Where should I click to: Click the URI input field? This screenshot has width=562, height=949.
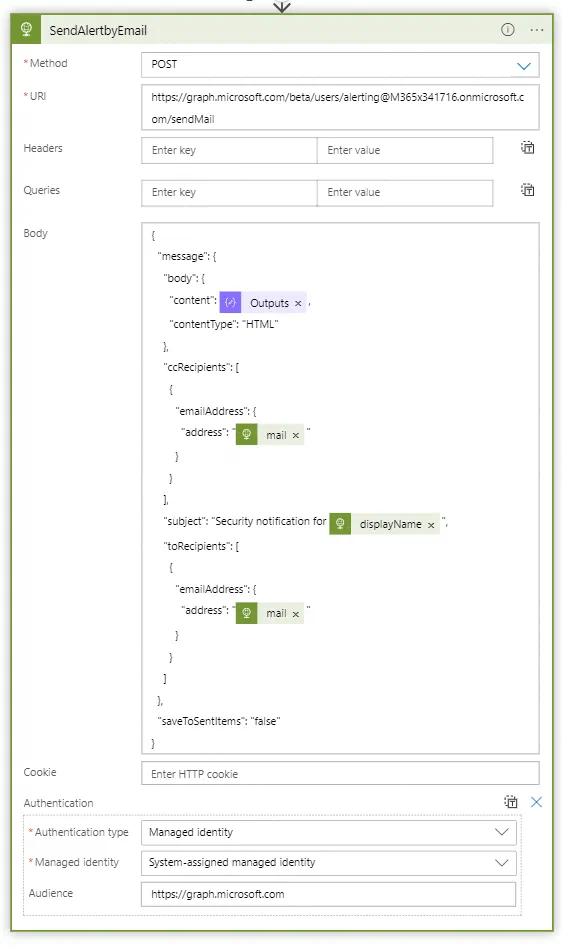[x=340, y=108]
